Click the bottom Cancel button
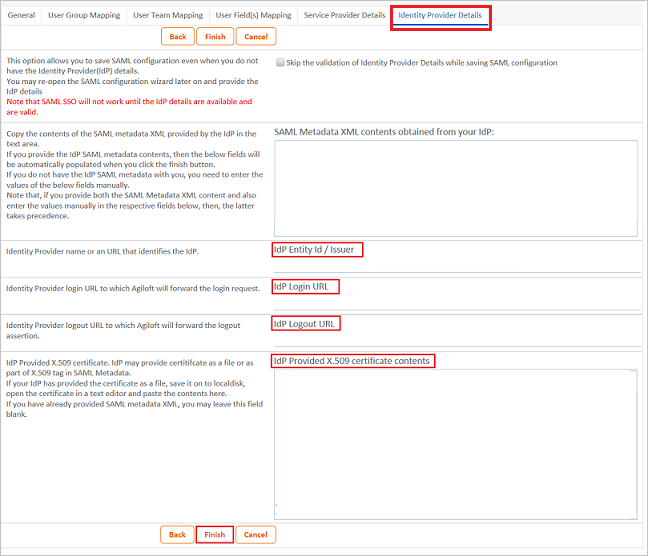 coord(255,535)
